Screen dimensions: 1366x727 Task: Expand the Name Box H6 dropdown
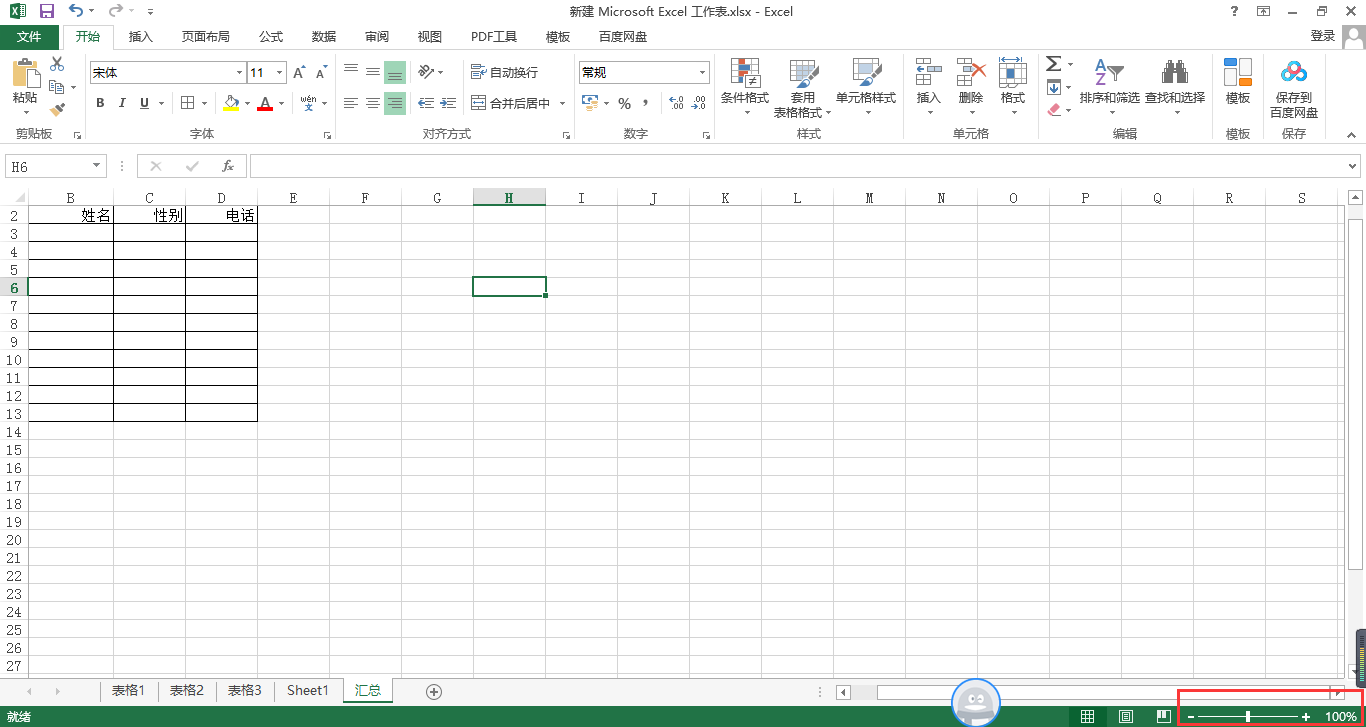pyautogui.click(x=97, y=166)
